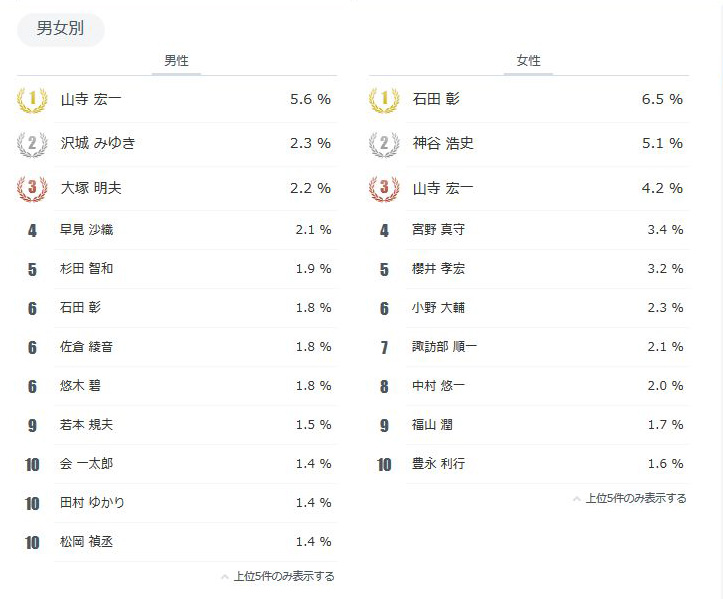This screenshot has width=723, height=599.
Task: Open 石田 彰 at rank 1 in 女性
Action: coord(436,99)
